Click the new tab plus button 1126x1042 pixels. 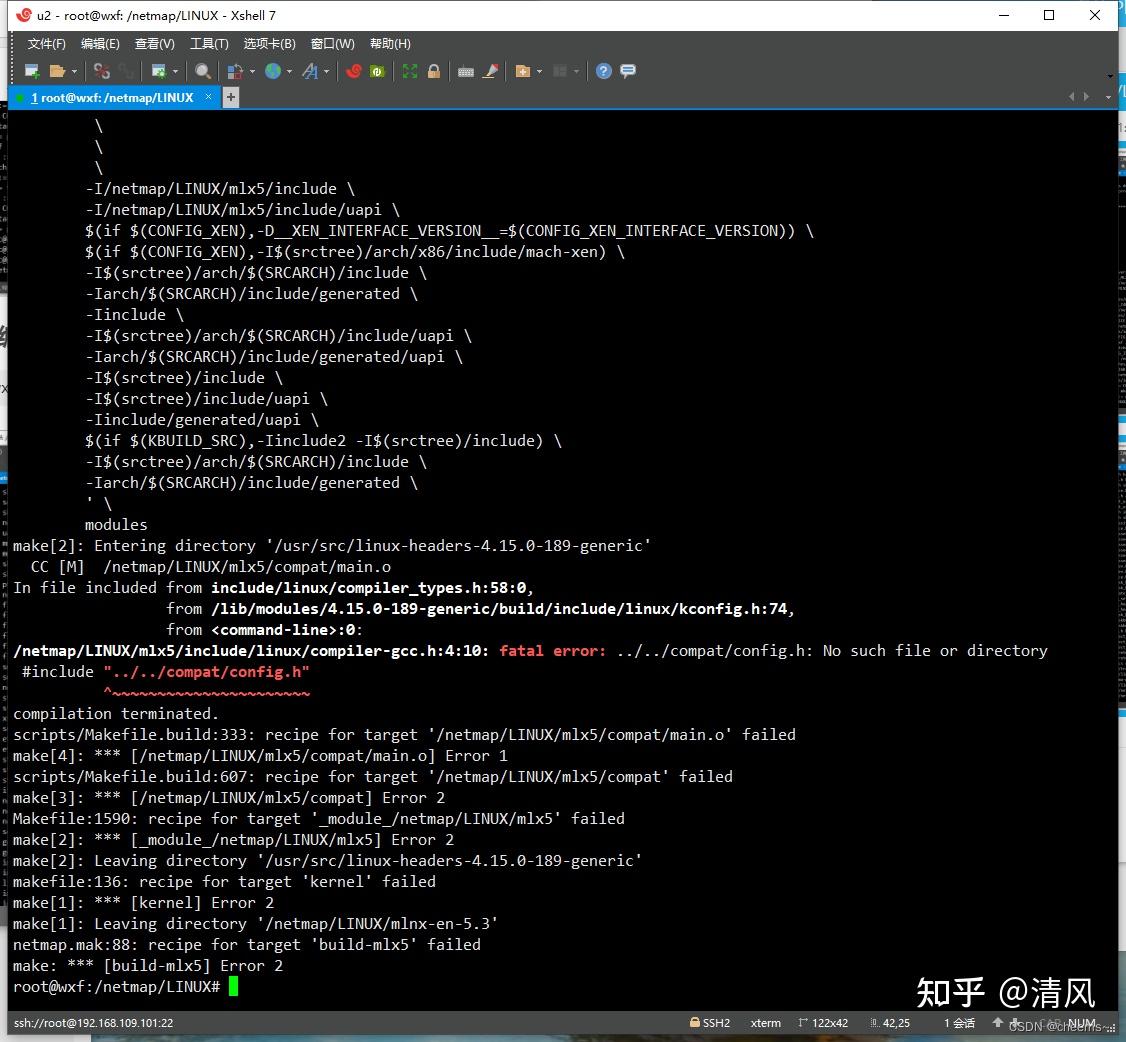230,97
